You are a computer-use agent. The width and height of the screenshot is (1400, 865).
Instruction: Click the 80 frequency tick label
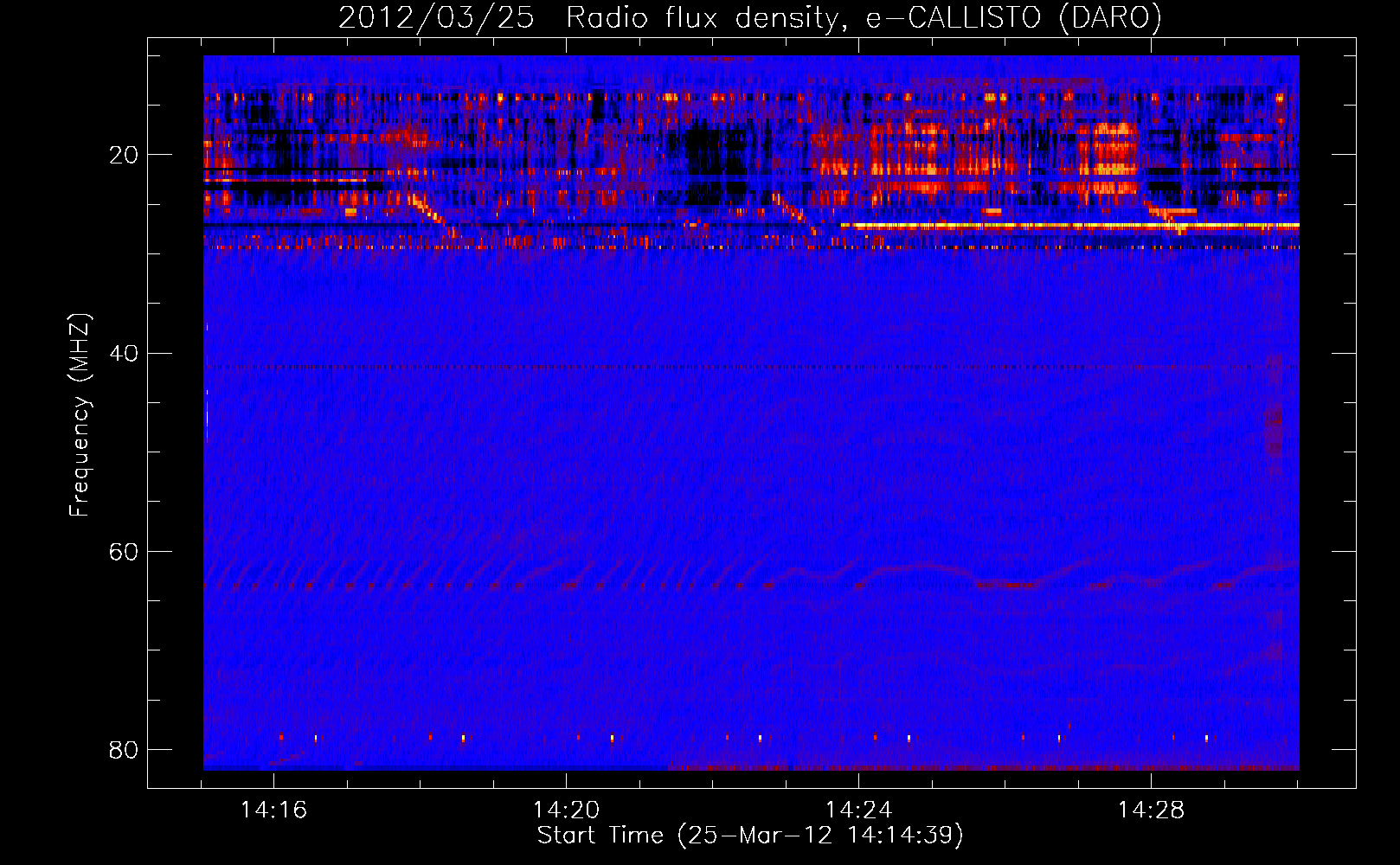[124, 749]
